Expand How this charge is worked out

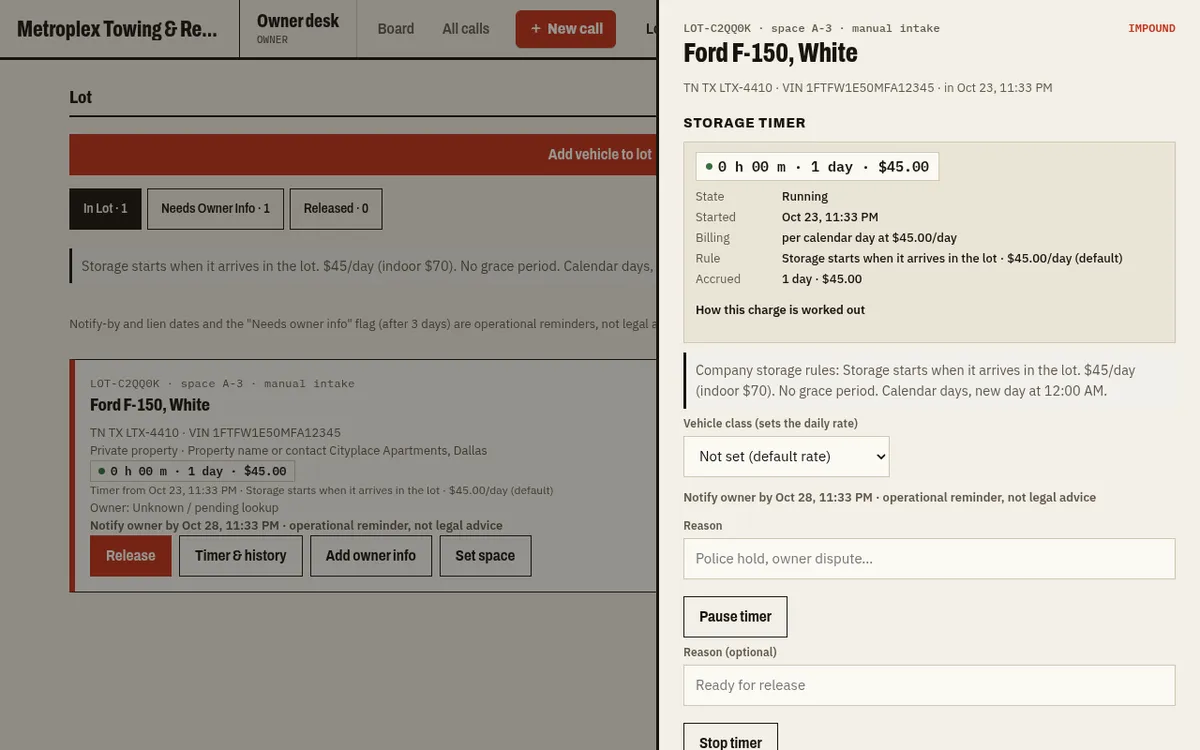click(780, 310)
